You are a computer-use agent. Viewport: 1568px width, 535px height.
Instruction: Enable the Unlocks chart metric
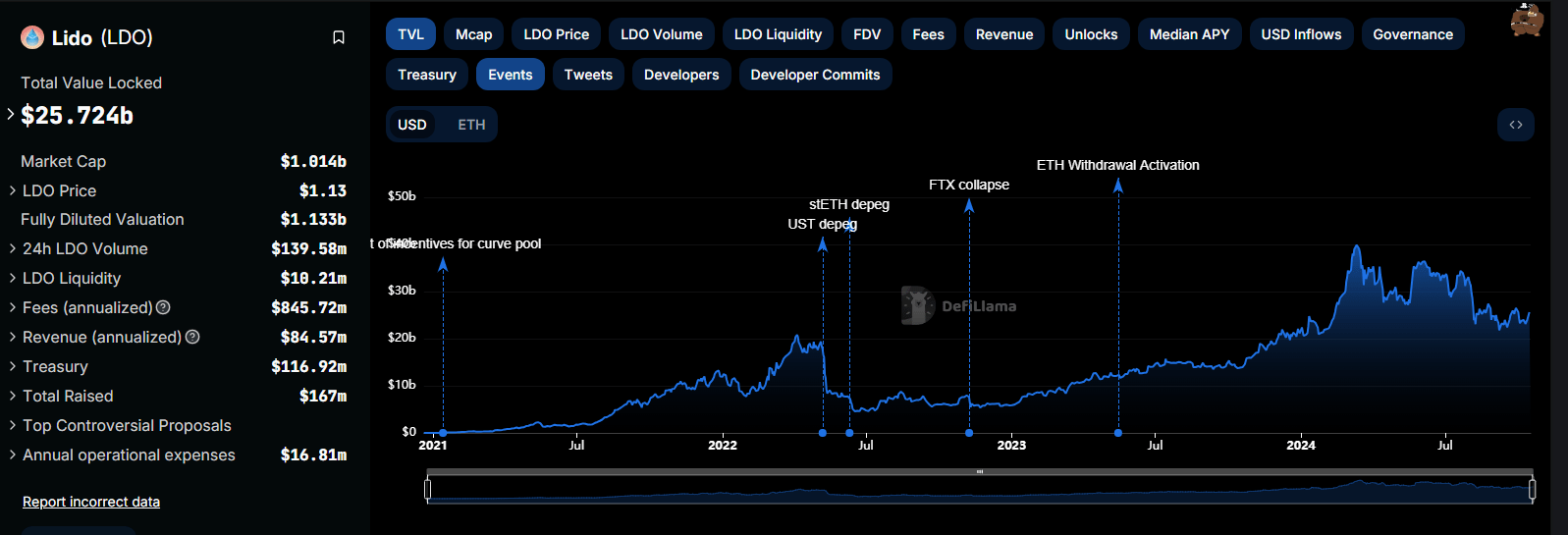(x=1091, y=34)
